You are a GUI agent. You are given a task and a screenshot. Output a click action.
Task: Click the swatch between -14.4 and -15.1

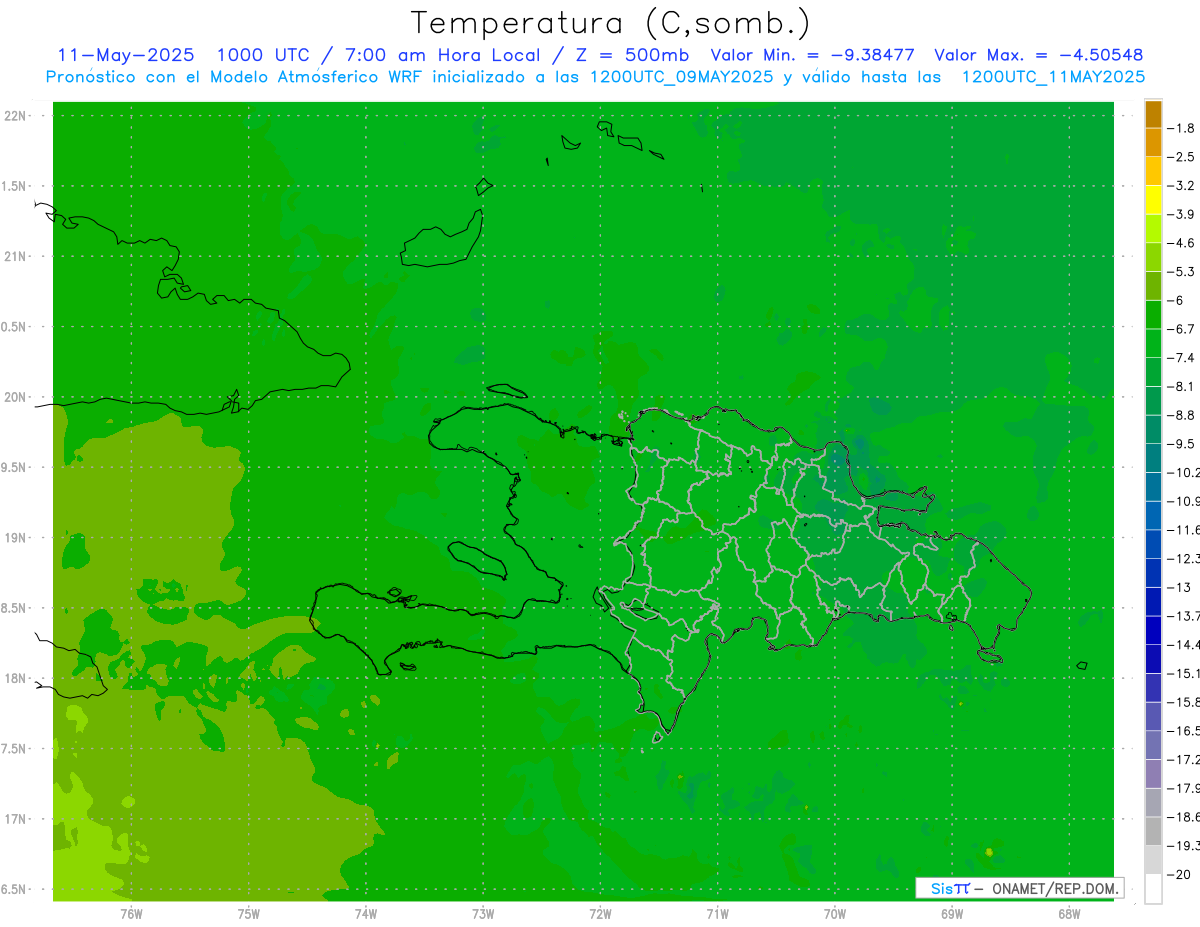point(1153,659)
